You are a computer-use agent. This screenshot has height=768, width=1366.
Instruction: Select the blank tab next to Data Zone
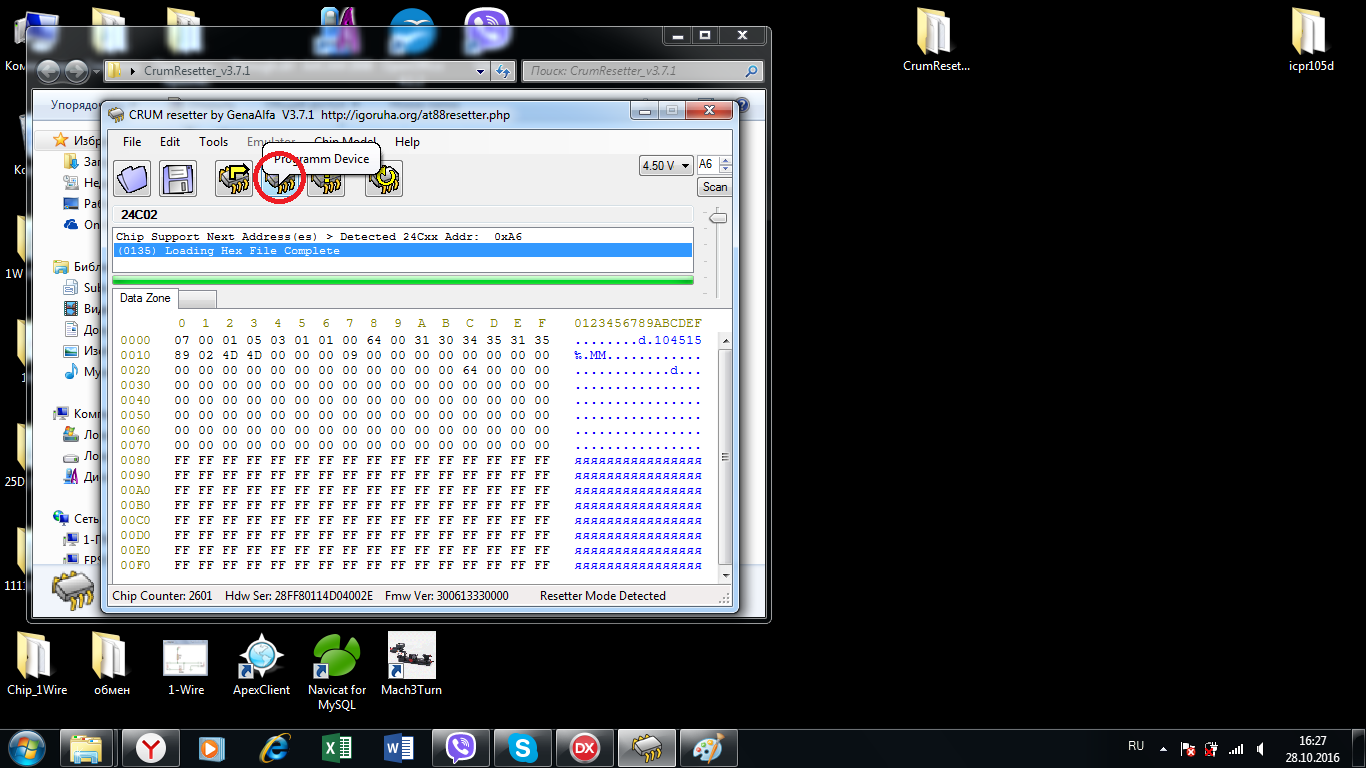197,299
